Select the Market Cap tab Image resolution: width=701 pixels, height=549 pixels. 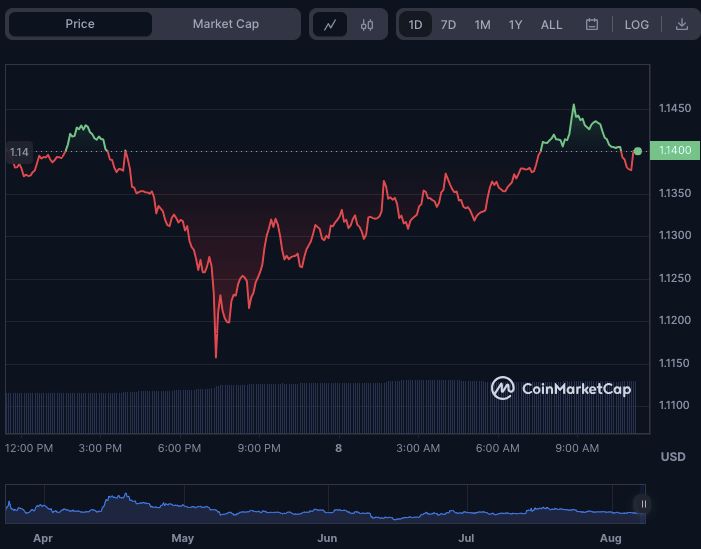(225, 24)
